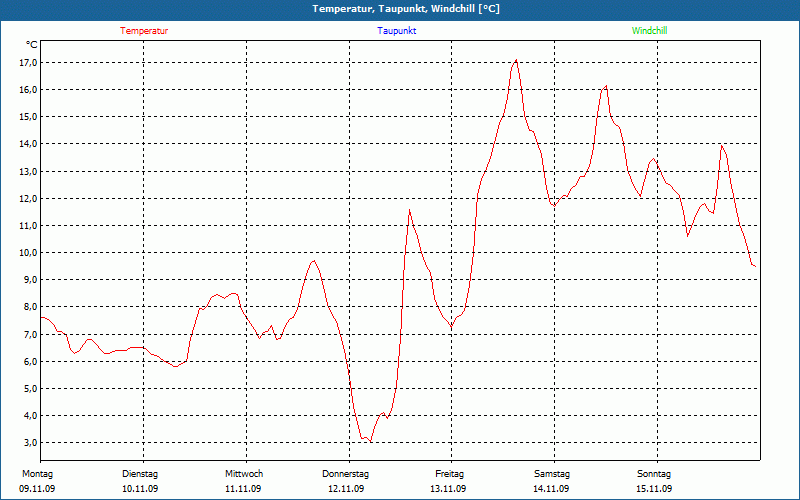Click the chart title 'Temperatur, Taupunkt, Windchill [°C]'

tap(406, 9)
